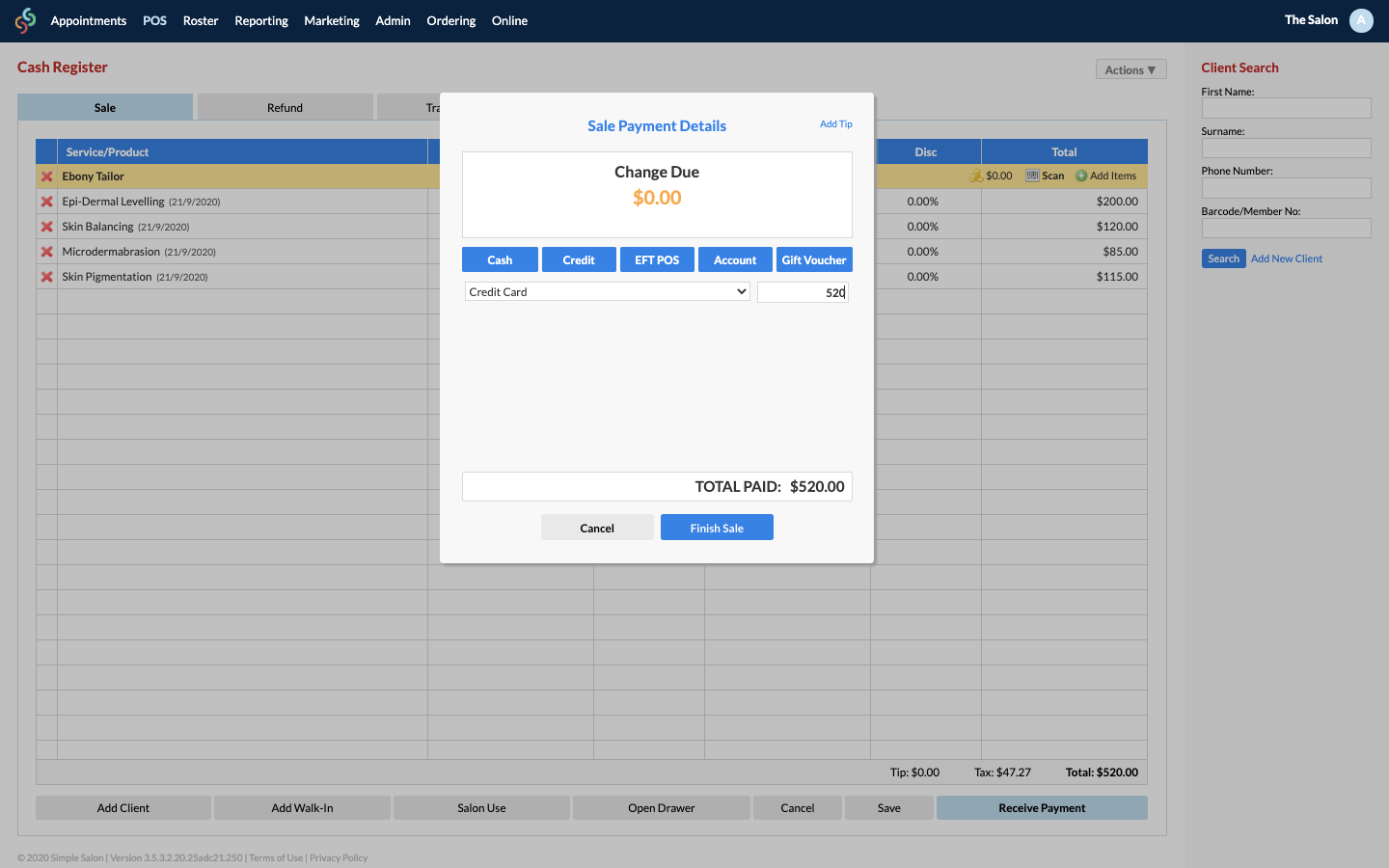Delete Skin Balancing line with red X
This screenshot has height=868, width=1389.
tap(46, 227)
